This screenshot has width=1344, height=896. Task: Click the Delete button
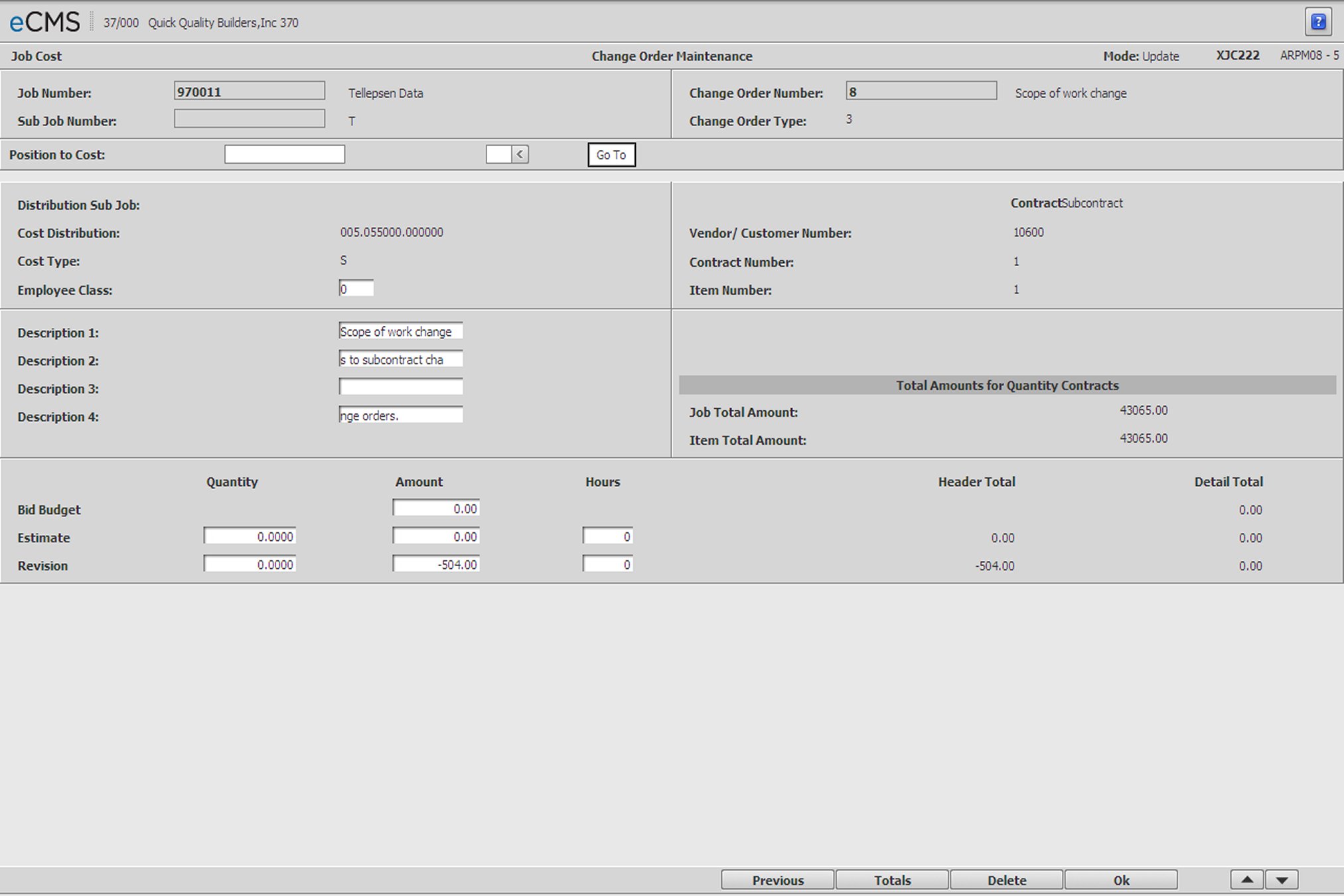(1006, 880)
